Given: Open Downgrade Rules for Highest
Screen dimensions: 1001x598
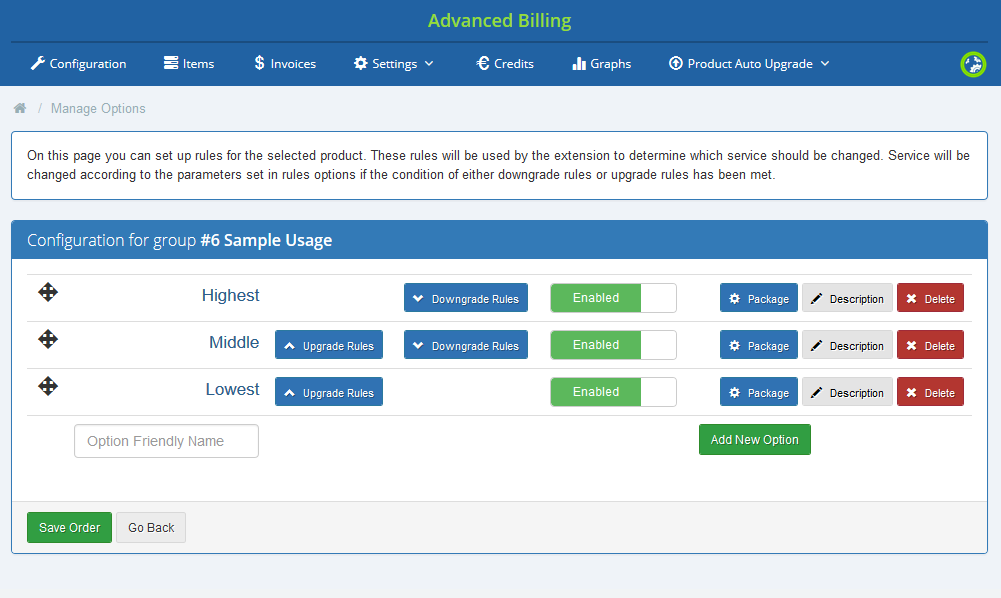Looking at the screenshot, I should coord(465,298).
